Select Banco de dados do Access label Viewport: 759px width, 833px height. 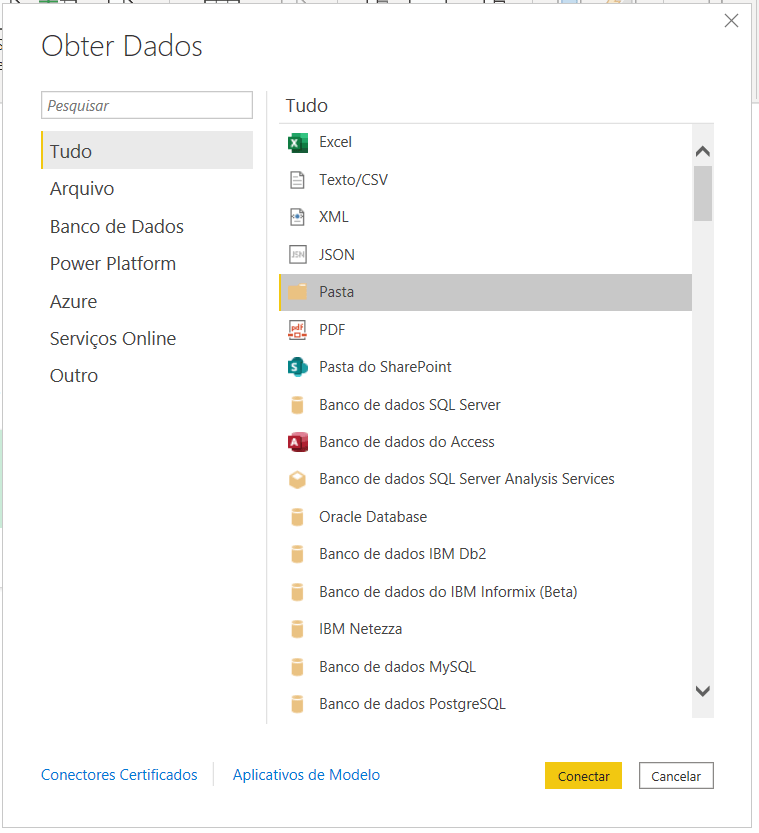pos(406,442)
